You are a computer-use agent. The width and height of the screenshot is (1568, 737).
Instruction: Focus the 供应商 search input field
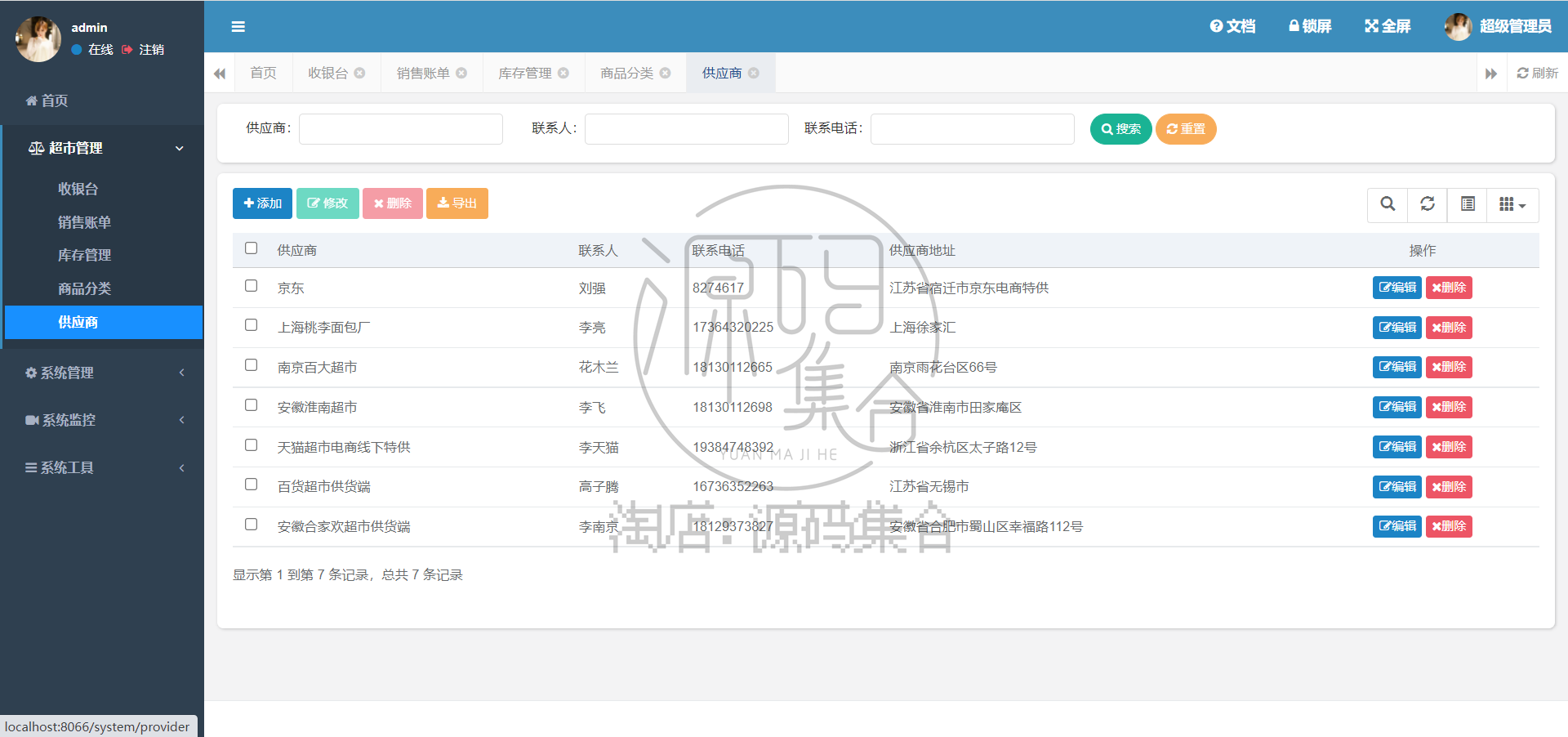pyautogui.click(x=401, y=129)
